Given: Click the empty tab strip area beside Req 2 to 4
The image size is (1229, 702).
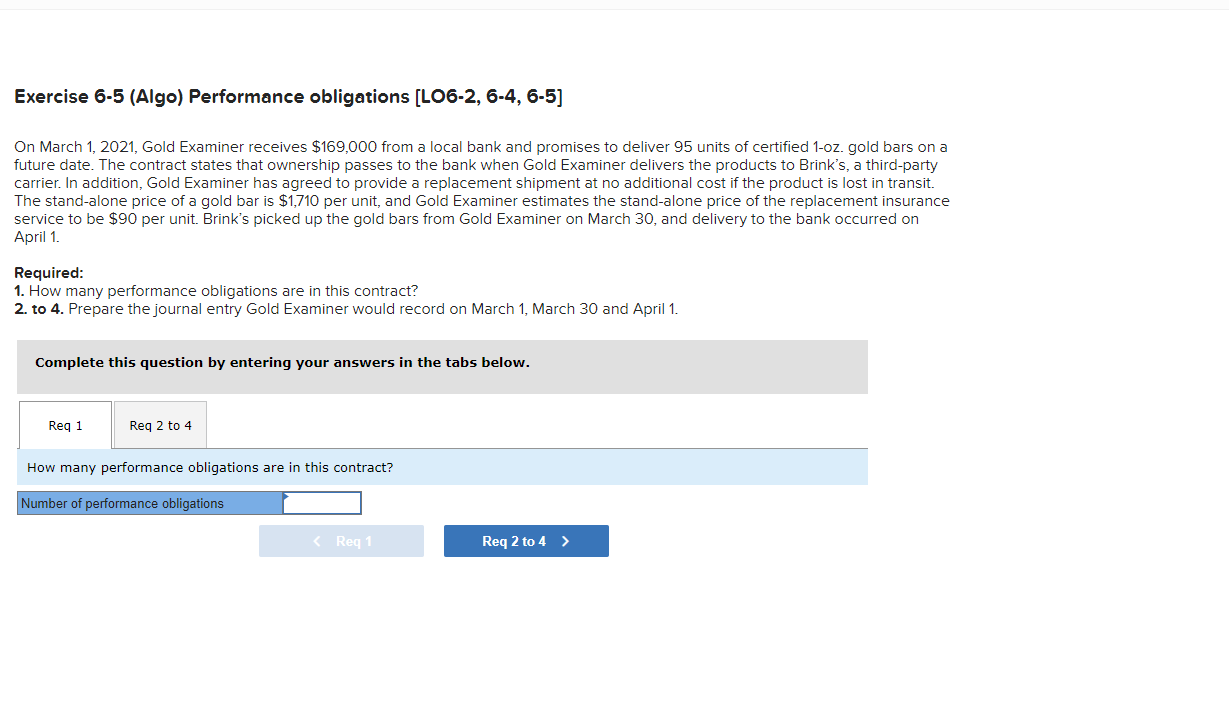Looking at the screenshot, I should point(500,424).
